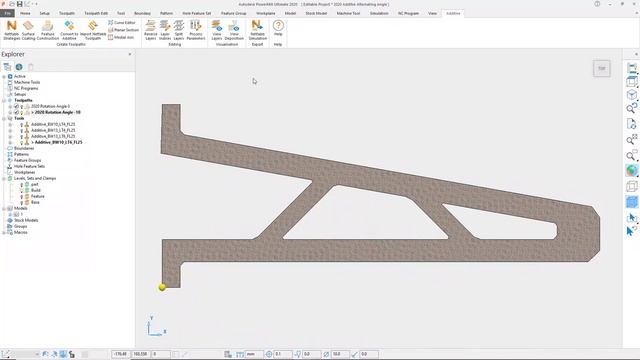Select Machine Tools in Explorer
The width and height of the screenshot is (640, 360).
coord(27,82)
